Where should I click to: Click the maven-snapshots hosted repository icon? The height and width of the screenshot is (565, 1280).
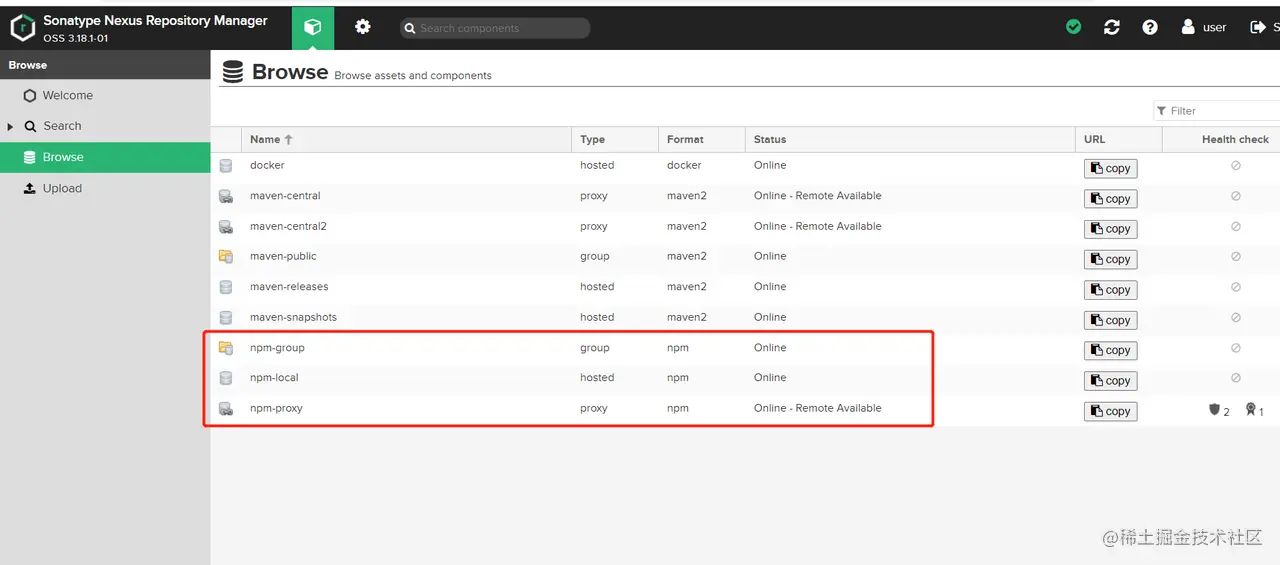[226, 317]
